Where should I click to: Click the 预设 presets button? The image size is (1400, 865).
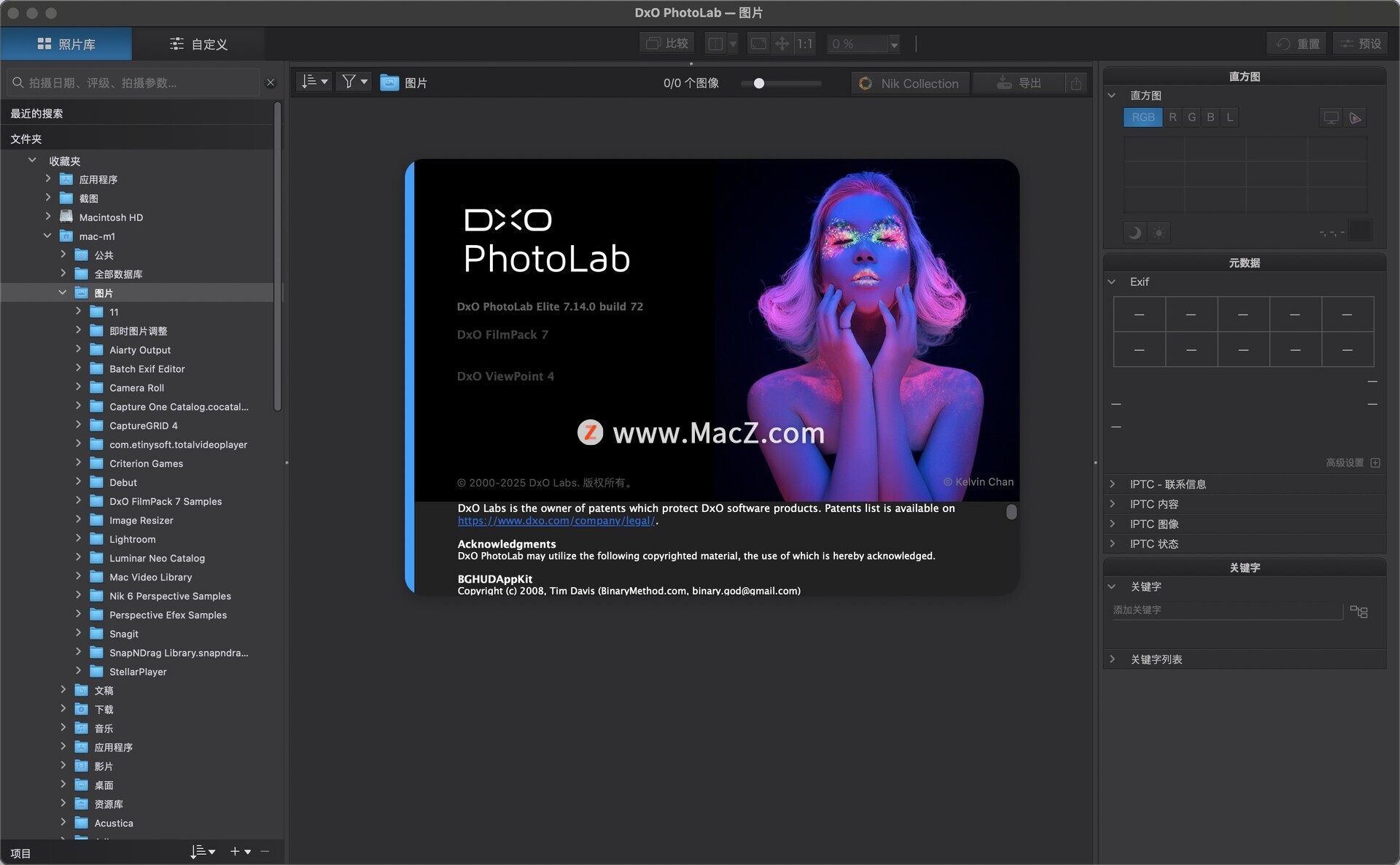click(1361, 44)
